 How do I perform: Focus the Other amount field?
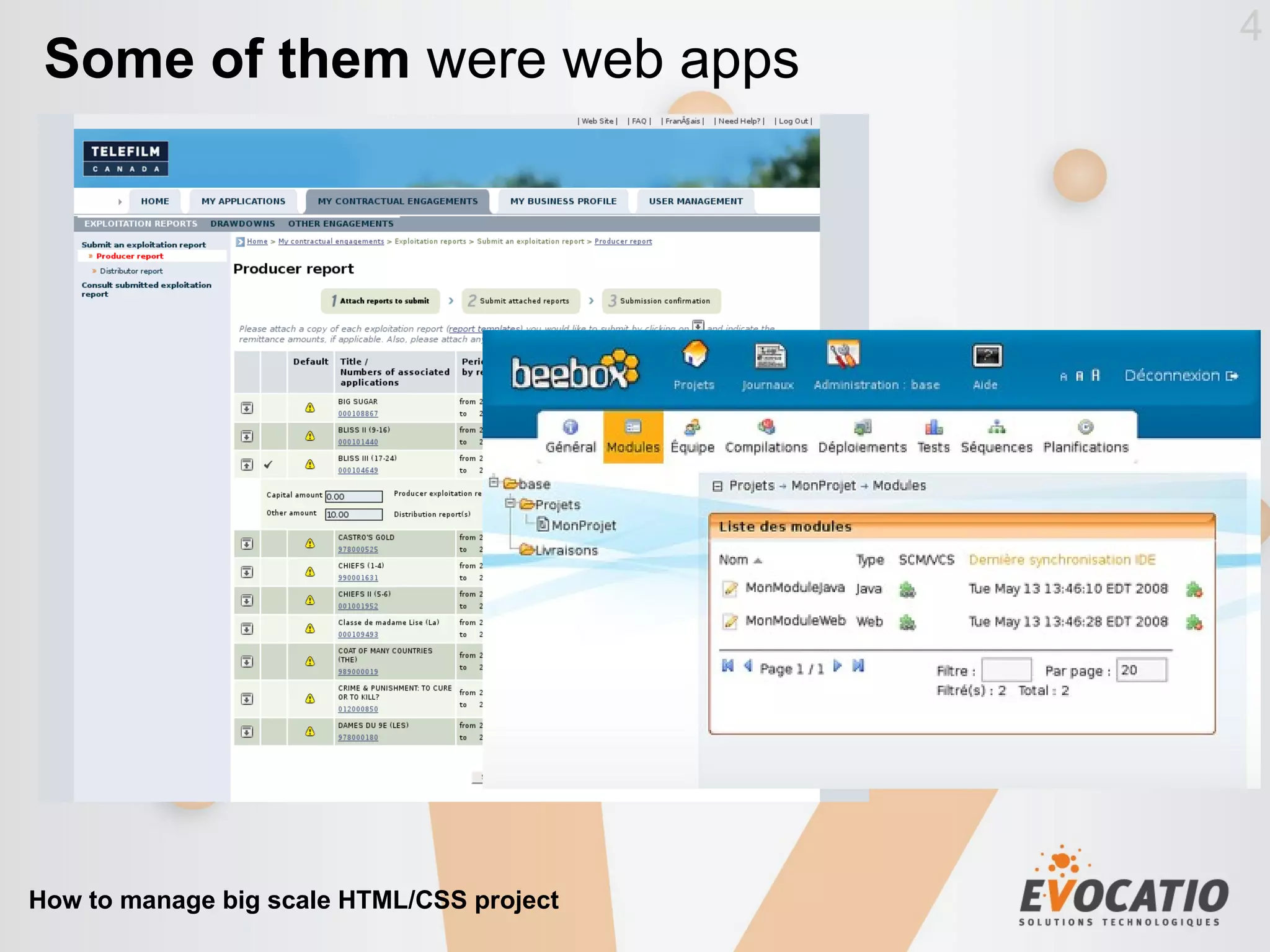coord(354,514)
